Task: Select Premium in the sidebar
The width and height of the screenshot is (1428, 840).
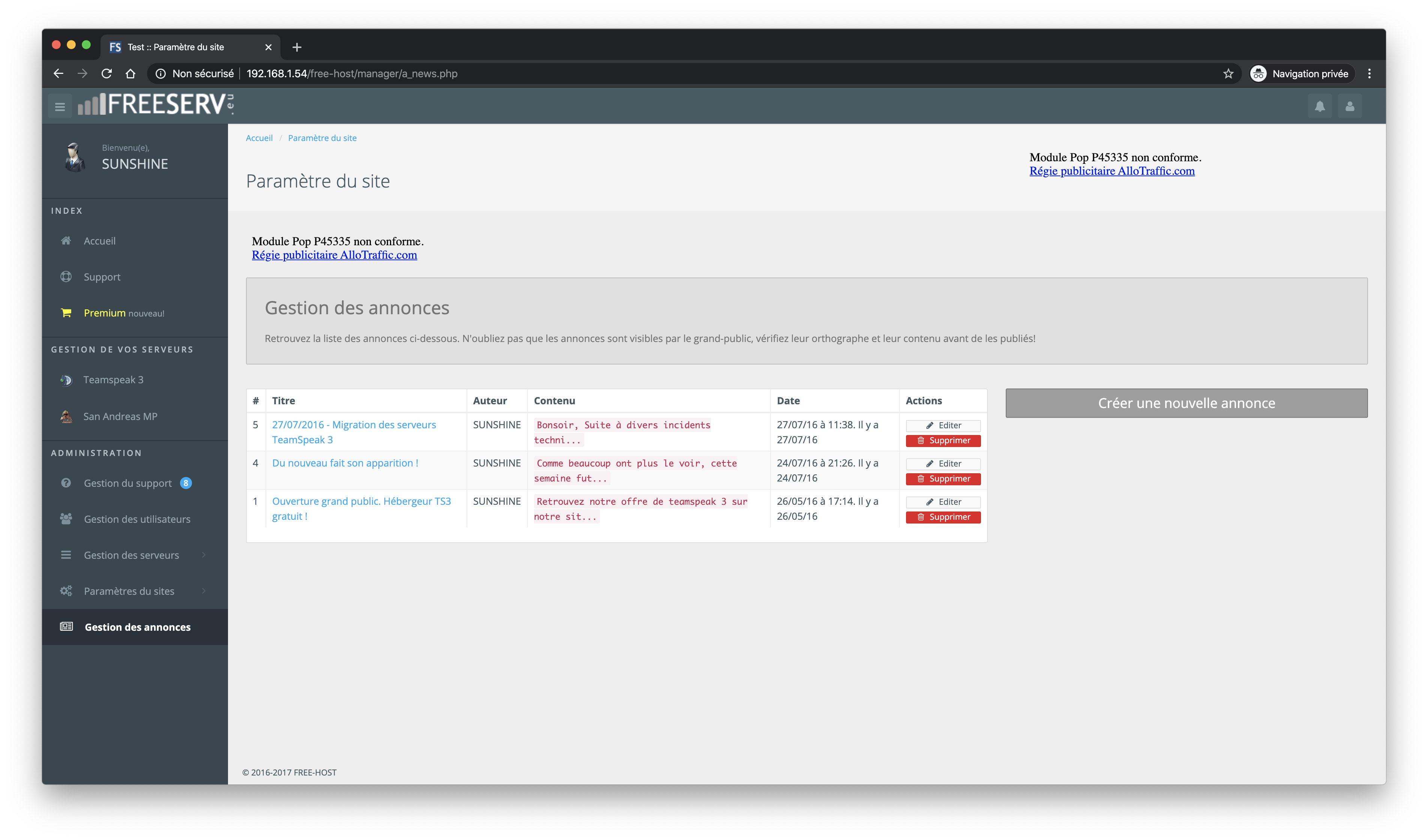Action: [105, 313]
